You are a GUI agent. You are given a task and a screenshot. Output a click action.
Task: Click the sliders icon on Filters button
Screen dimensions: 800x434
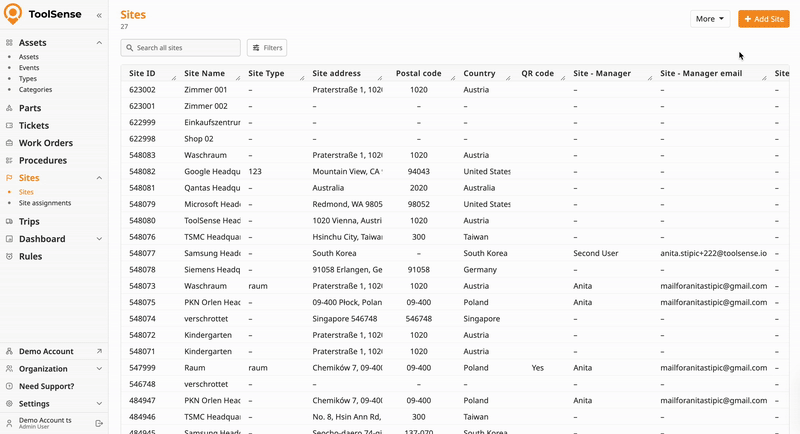click(x=256, y=48)
